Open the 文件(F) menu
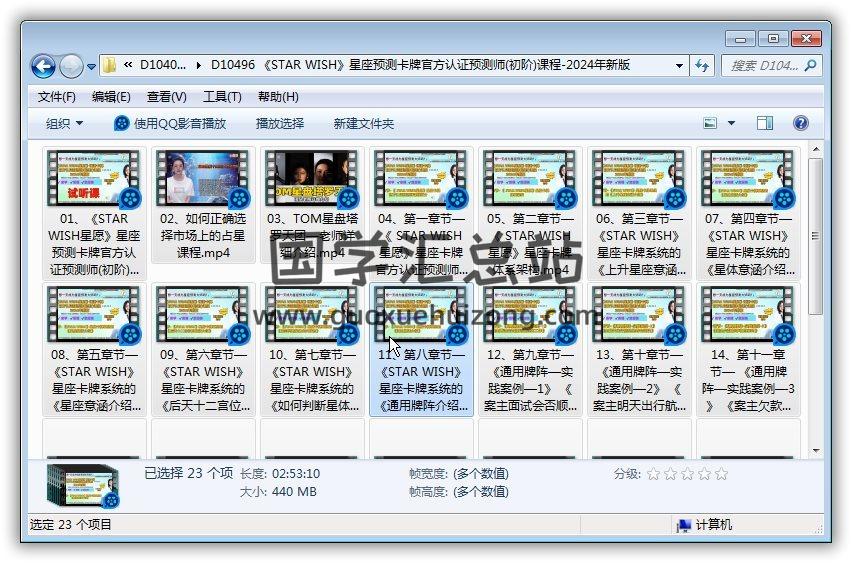 (57, 97)
